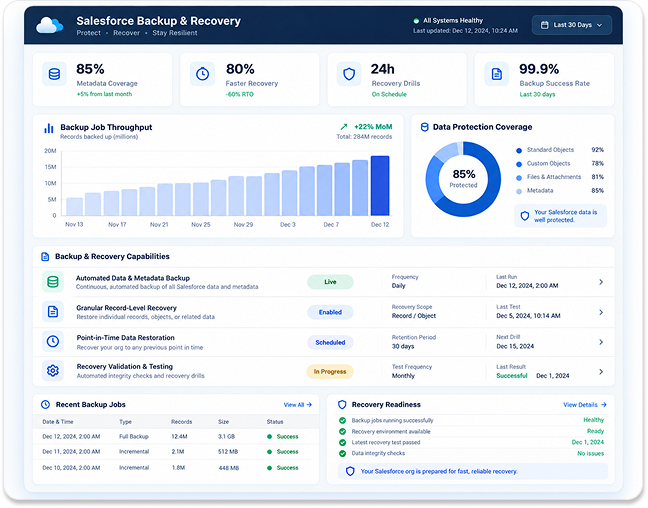Sort by the Size column header
Image resolution: width=648 pixels, height=508 pixels.
coord(224,422)
